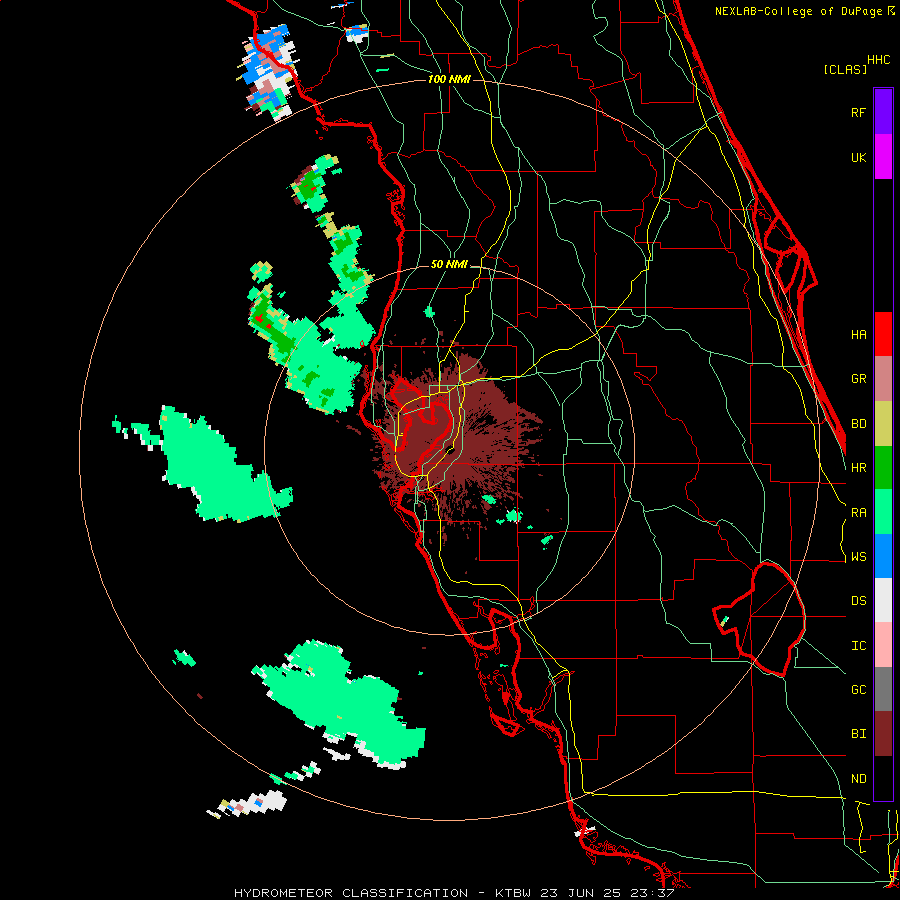The width and height of the screenshot is (900, 900).
Task: Click the HHC product code label
Action: (x=878, y=60)
